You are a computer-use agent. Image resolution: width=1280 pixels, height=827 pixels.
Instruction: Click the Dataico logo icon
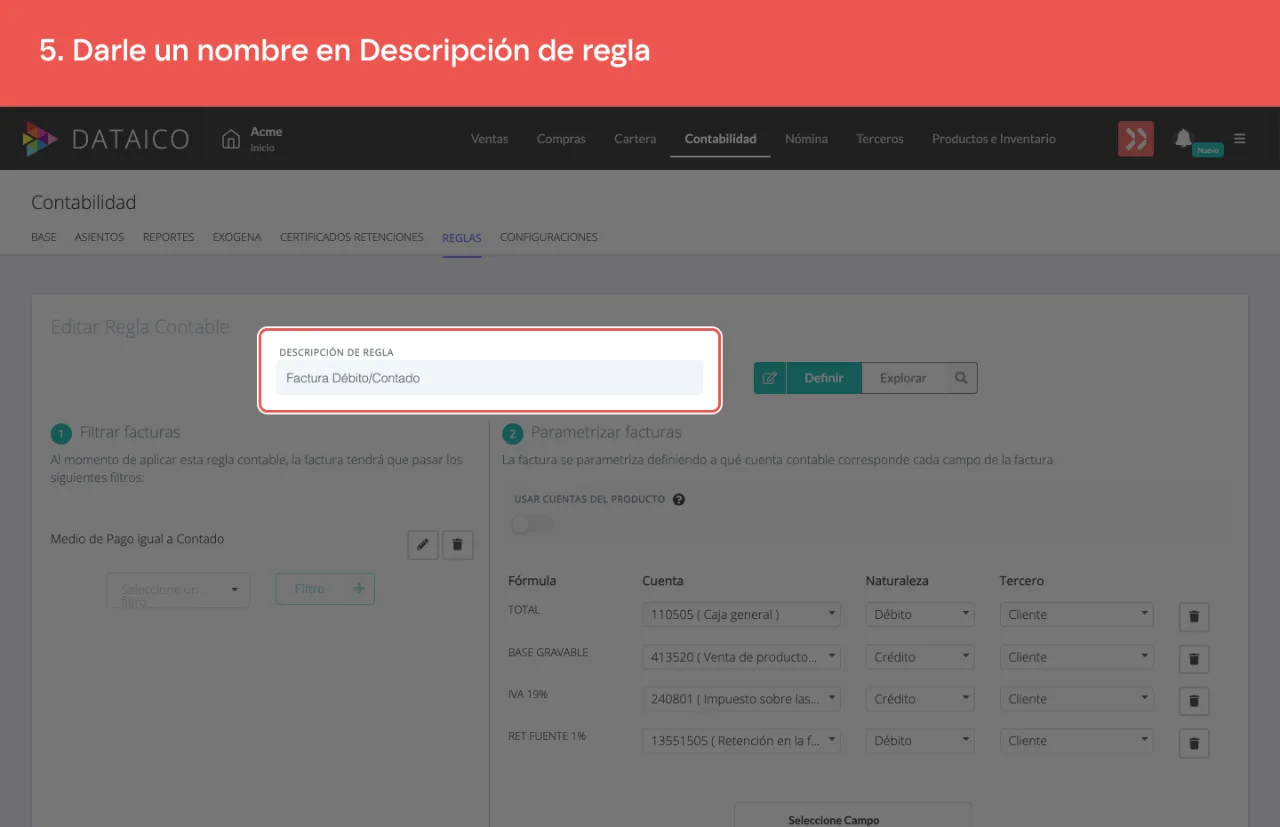[40, 139]
